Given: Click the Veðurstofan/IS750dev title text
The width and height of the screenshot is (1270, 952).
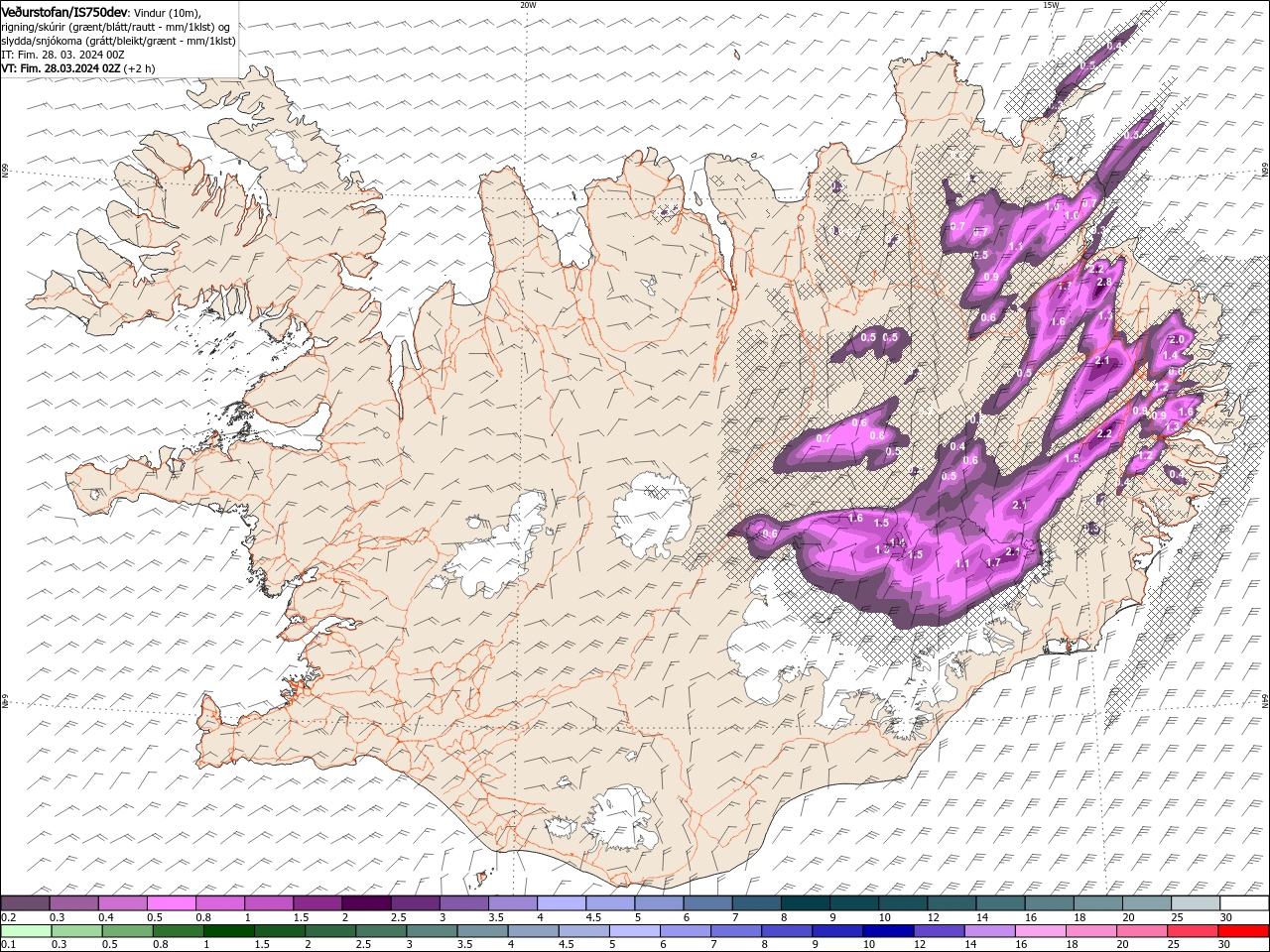Looking at the screenshot, I should click(64, 11).
